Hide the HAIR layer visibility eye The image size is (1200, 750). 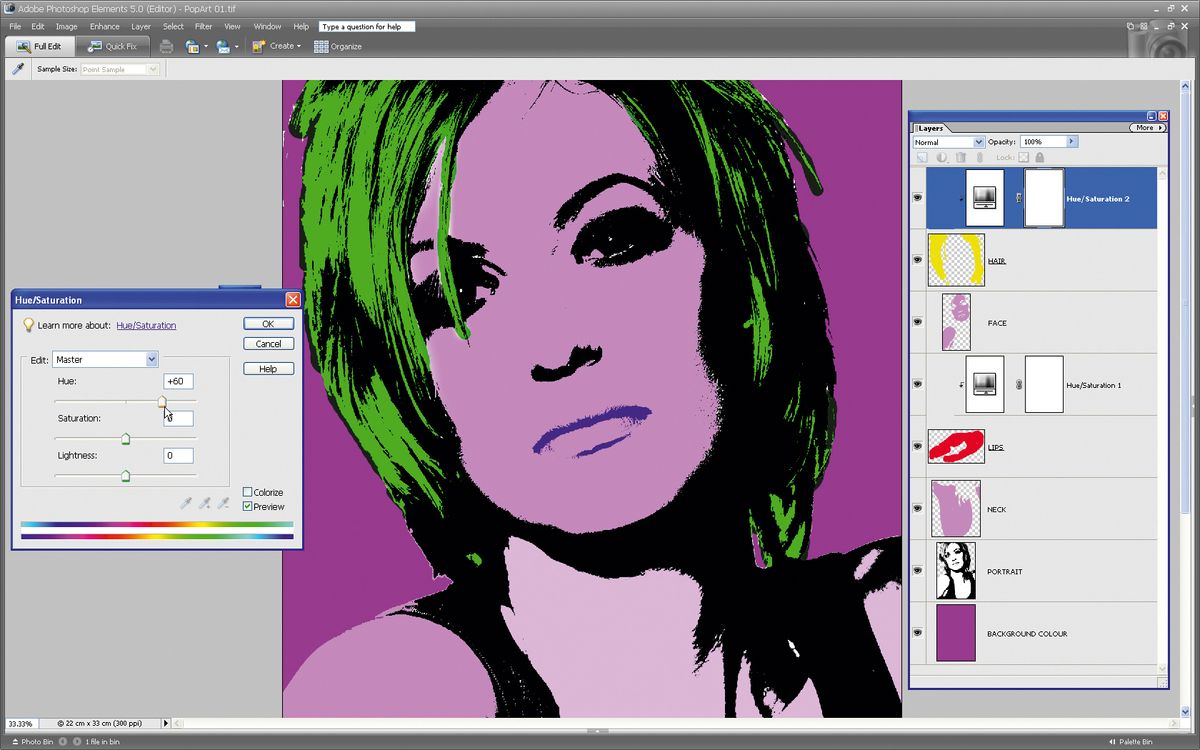917,260
